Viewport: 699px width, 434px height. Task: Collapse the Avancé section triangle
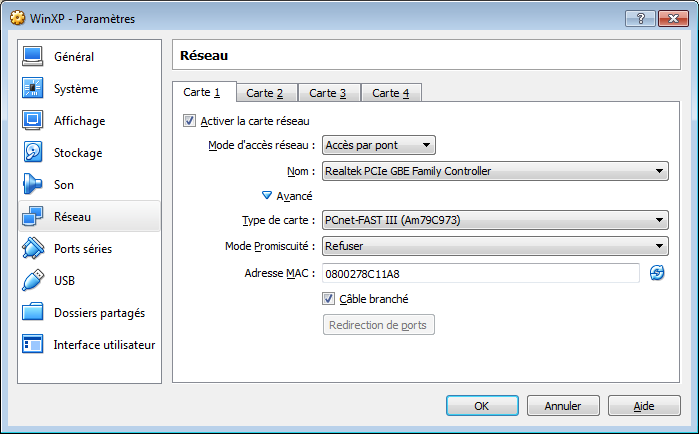click(267, 195)
